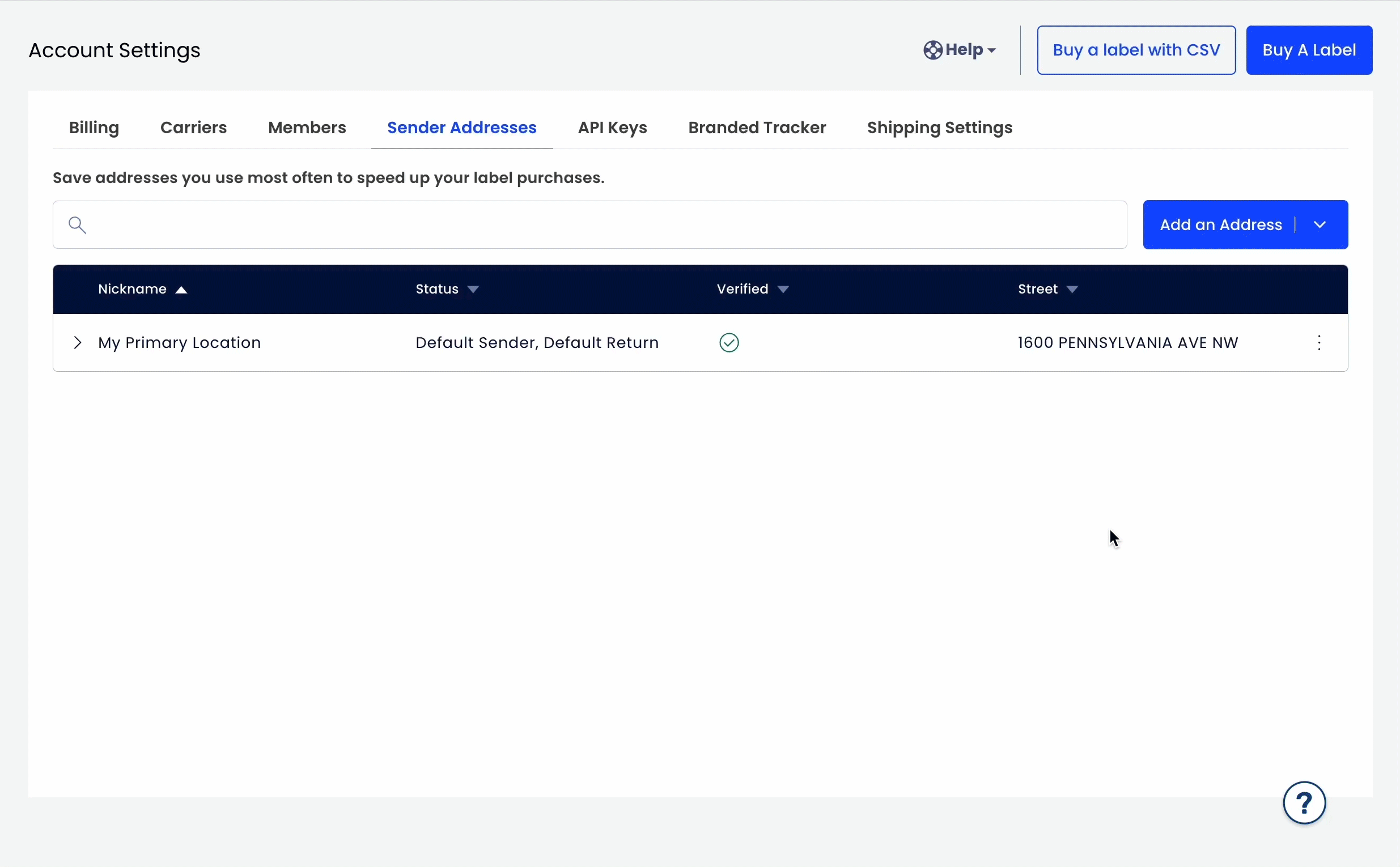
Task: Open the Carriers tab
Action: click(x=194, y=127)
